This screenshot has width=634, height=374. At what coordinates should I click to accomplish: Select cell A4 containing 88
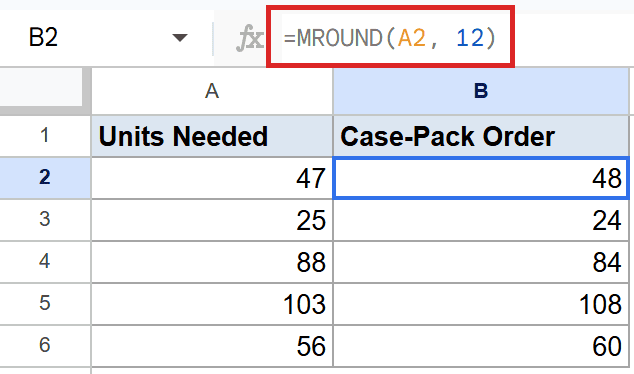pyautogui.click(x=212, y=262)
